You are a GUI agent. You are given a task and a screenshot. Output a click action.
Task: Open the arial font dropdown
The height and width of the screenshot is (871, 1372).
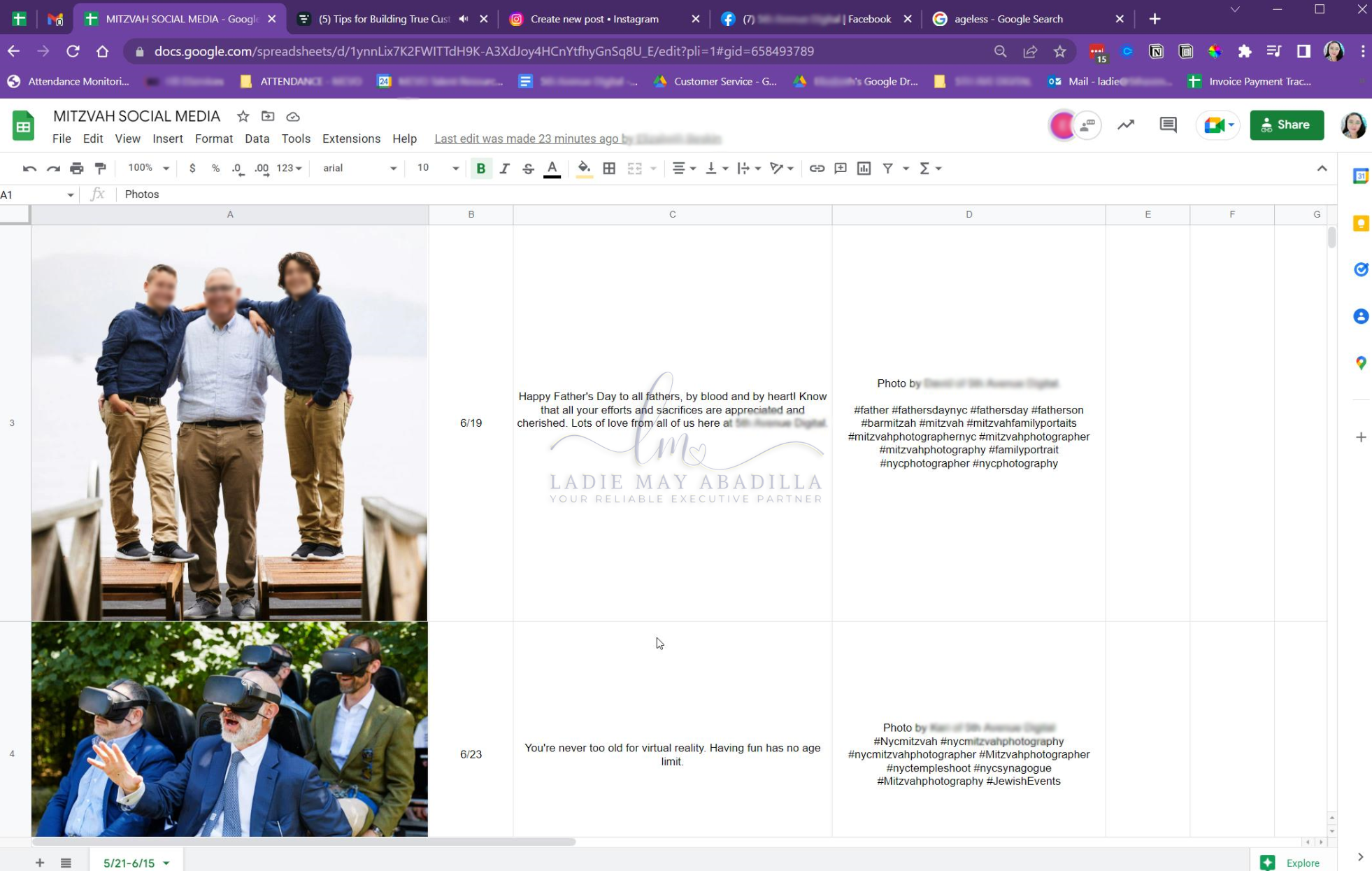coord(359,168)
